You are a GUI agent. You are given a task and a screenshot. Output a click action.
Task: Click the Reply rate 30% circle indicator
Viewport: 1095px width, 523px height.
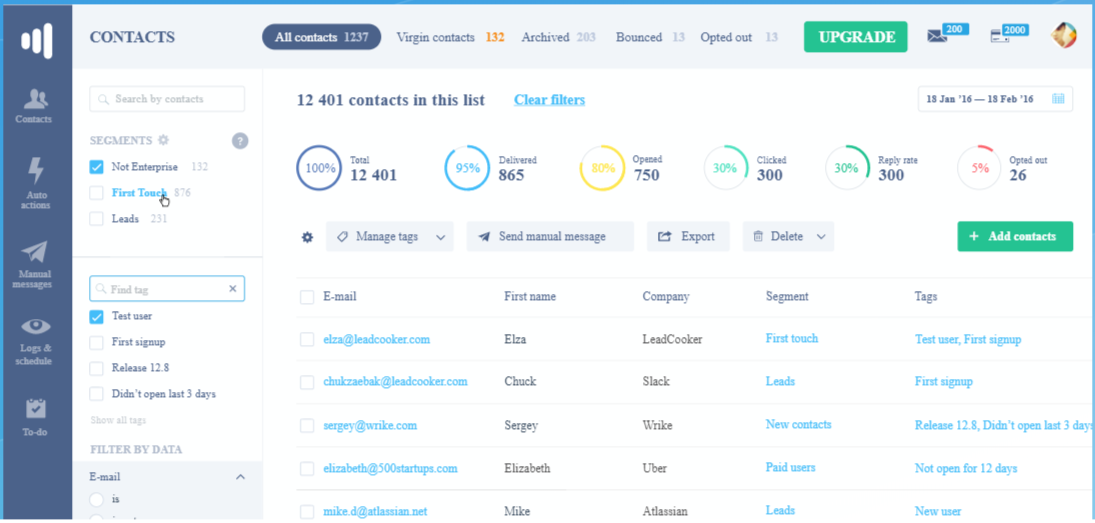[848, 168]
